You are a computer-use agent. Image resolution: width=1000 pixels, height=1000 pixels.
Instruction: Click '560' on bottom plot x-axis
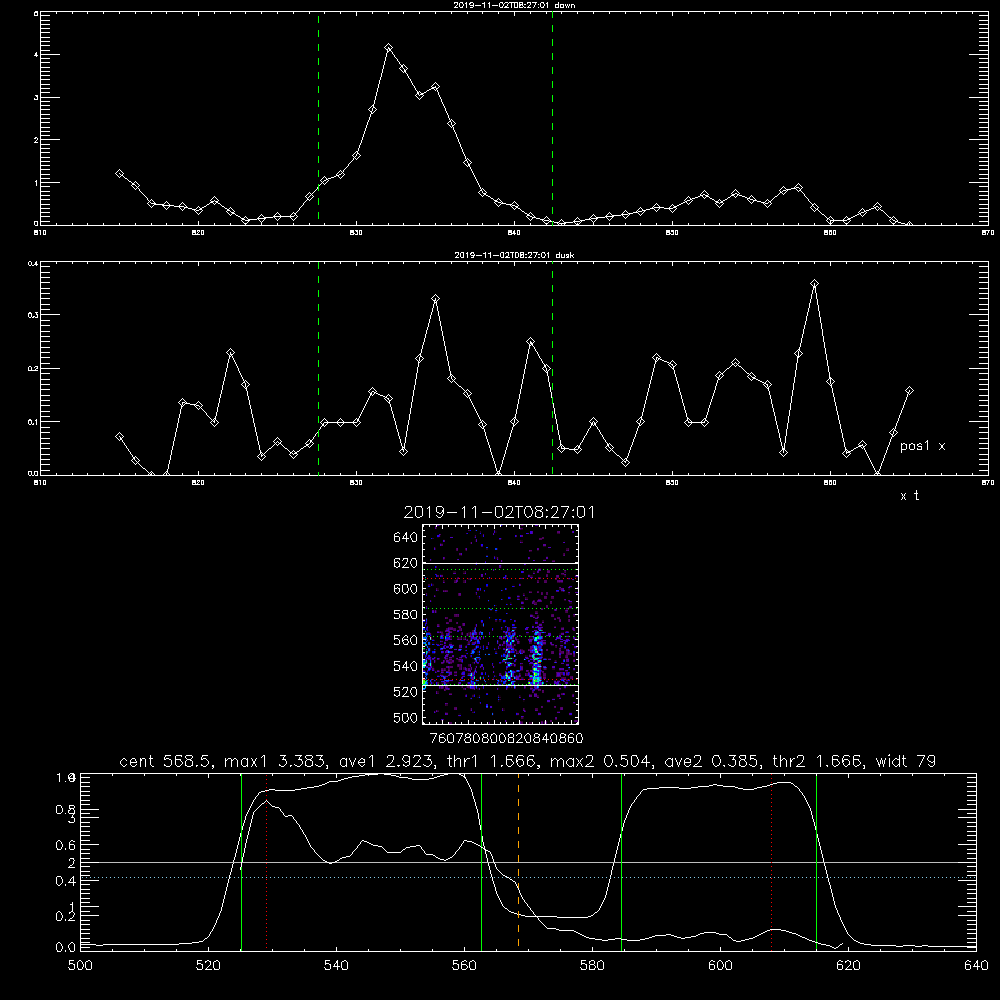click(464, 966)
